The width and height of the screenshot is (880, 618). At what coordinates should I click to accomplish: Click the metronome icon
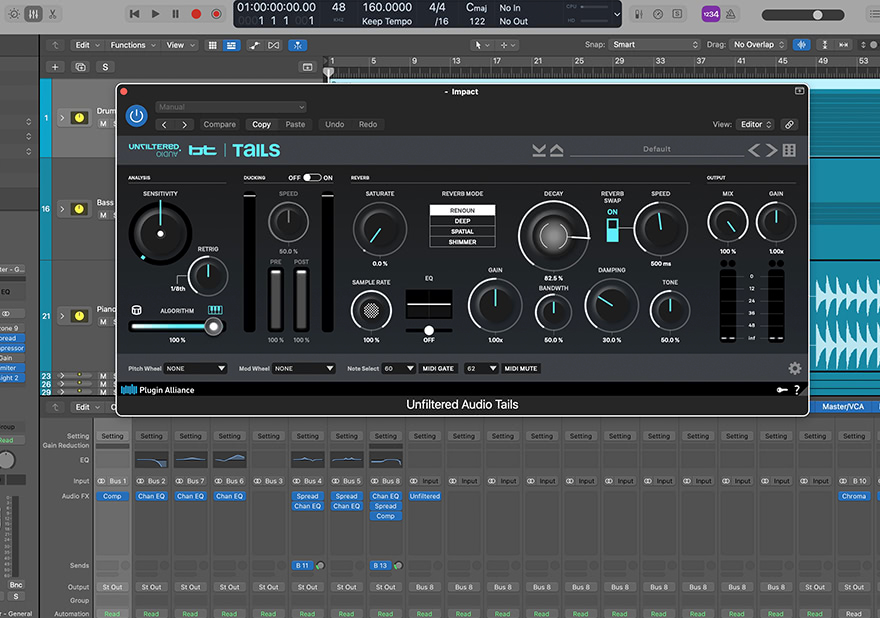tap(731, 14)
